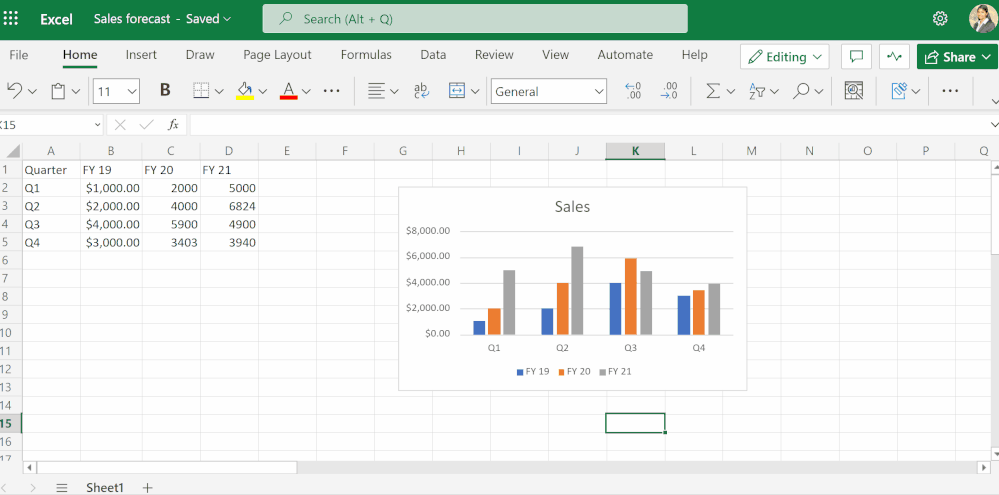Apply the red font color
This screenshot has height=495, width=999.
[289, 91]
